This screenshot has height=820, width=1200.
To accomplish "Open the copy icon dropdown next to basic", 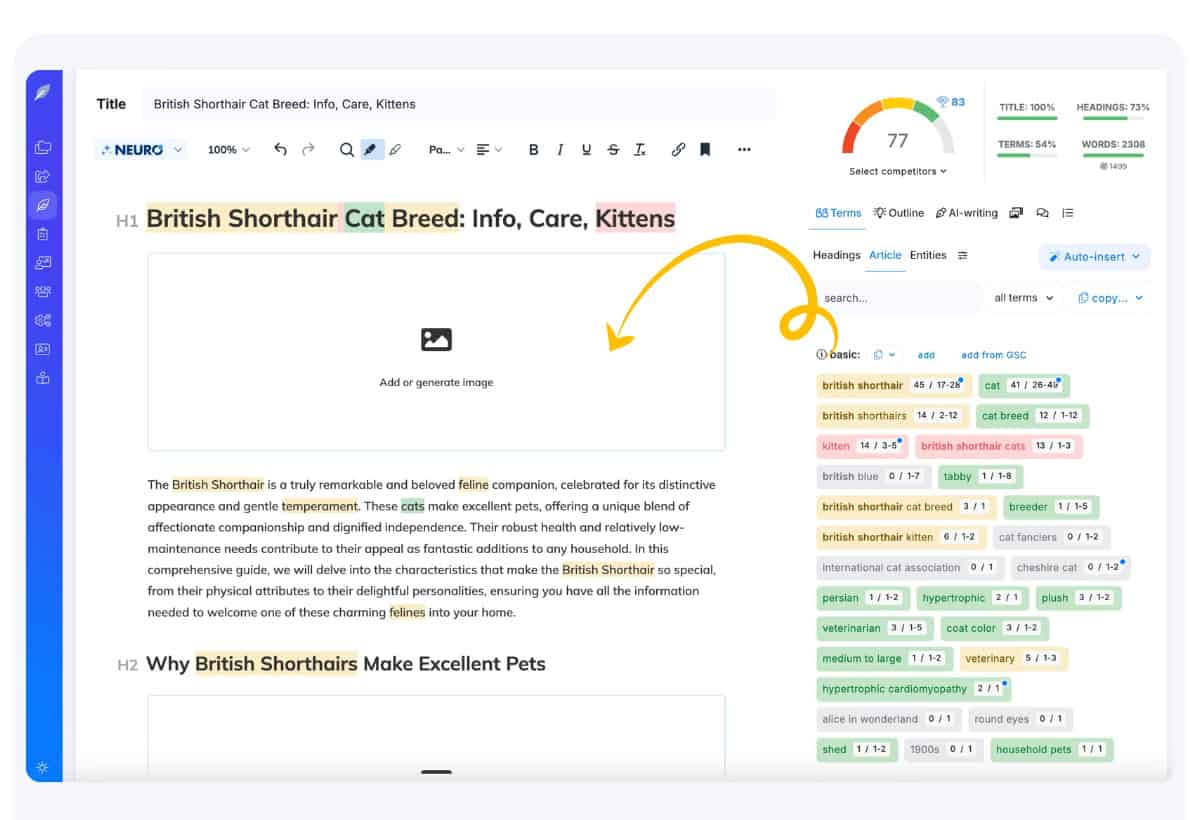I will tap(884, 354).
